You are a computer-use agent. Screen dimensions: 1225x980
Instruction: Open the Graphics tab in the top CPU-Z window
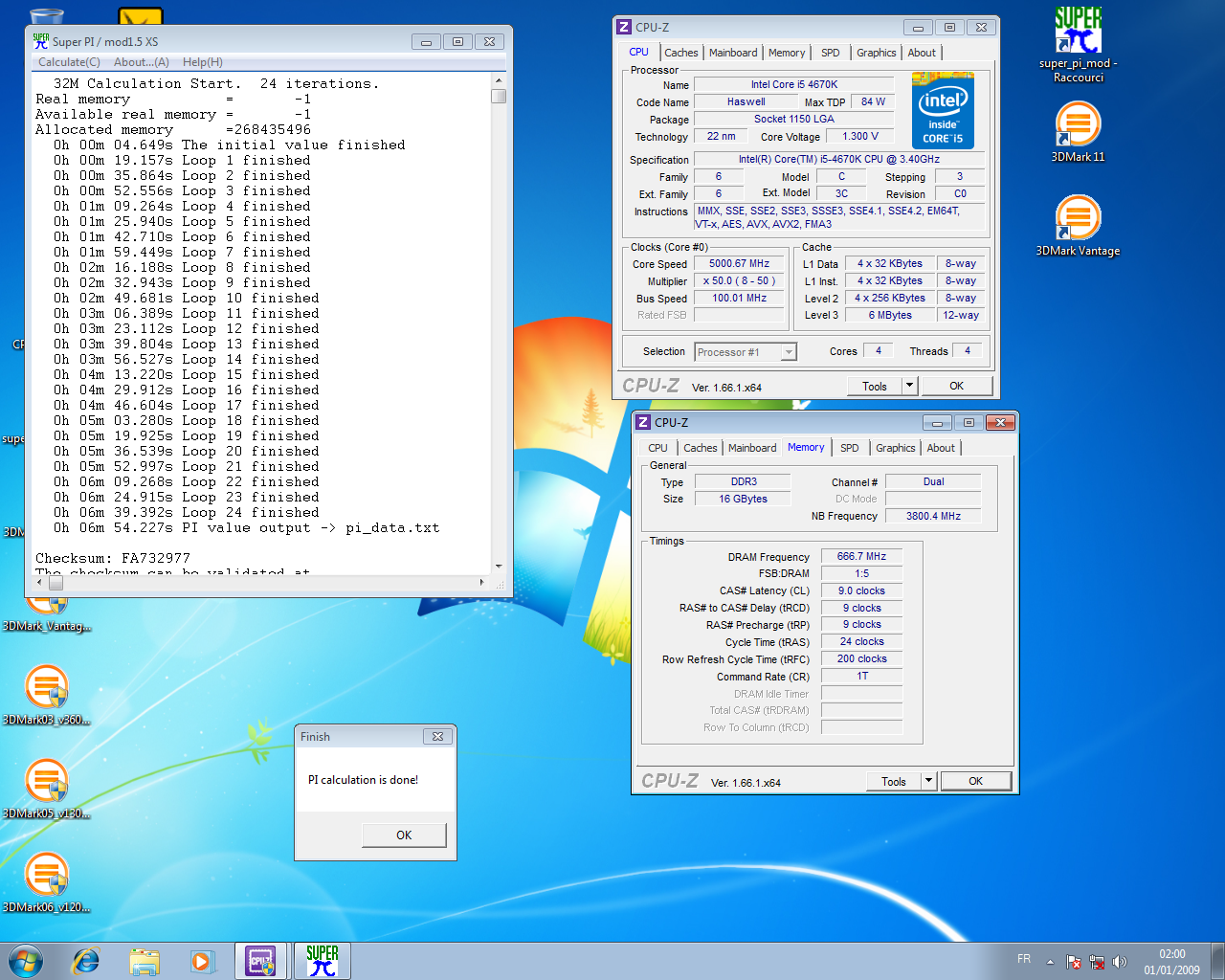877,53
